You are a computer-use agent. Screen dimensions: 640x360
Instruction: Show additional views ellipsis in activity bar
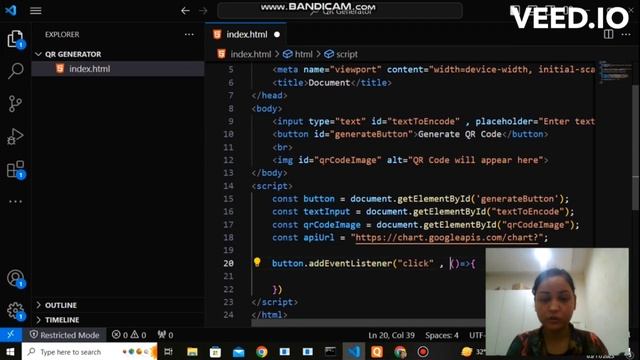point(16,202)
